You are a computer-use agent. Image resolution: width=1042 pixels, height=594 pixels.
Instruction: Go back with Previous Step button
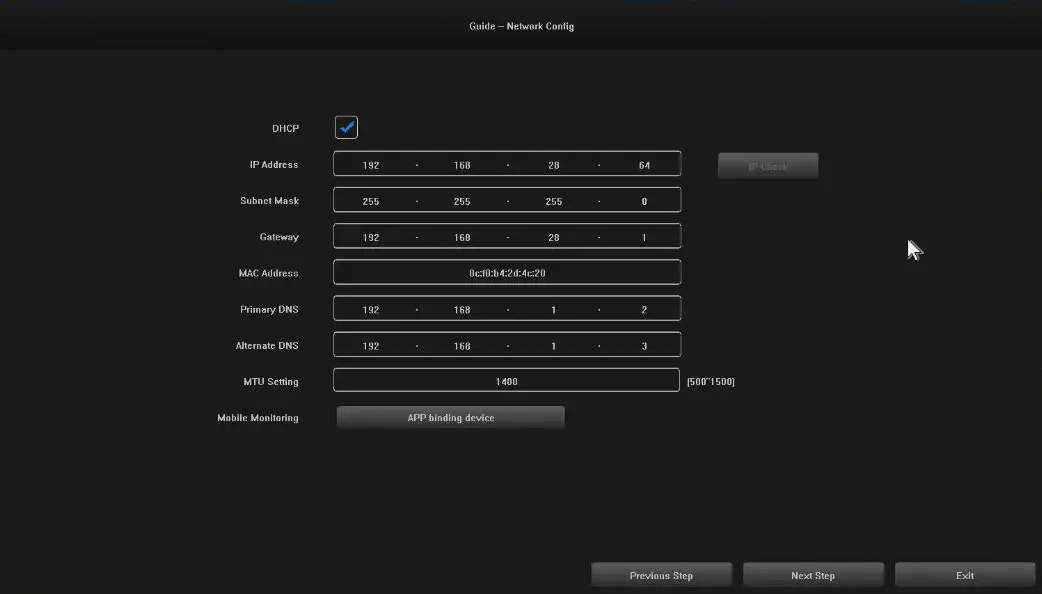coord(661,575)
